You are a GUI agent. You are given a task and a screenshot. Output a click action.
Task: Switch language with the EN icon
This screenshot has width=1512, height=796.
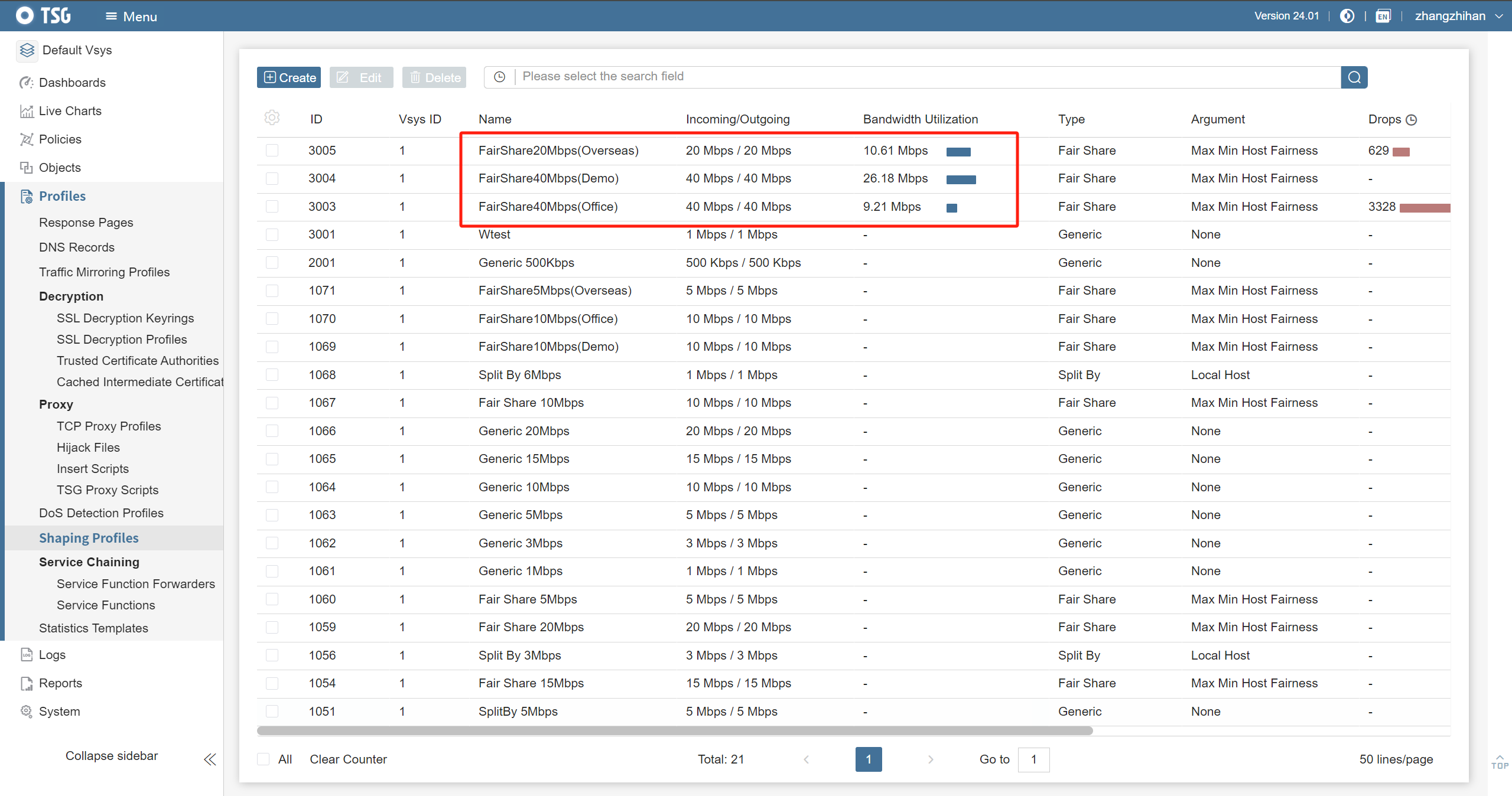1383,16
